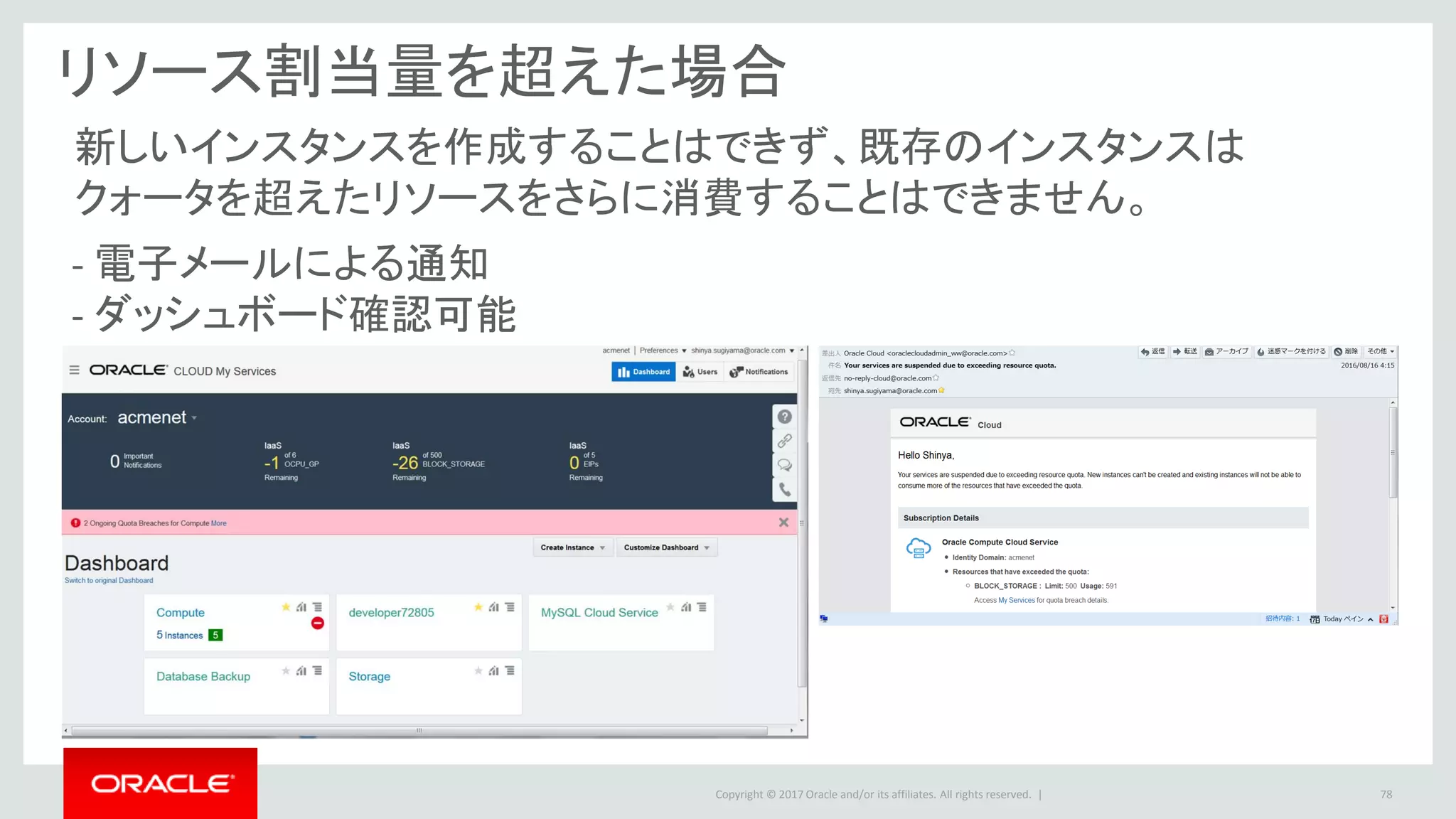This screenshot has width=1456, height=819.
Task: Click the network status icon in email status bar
Action: click(824, 619)
